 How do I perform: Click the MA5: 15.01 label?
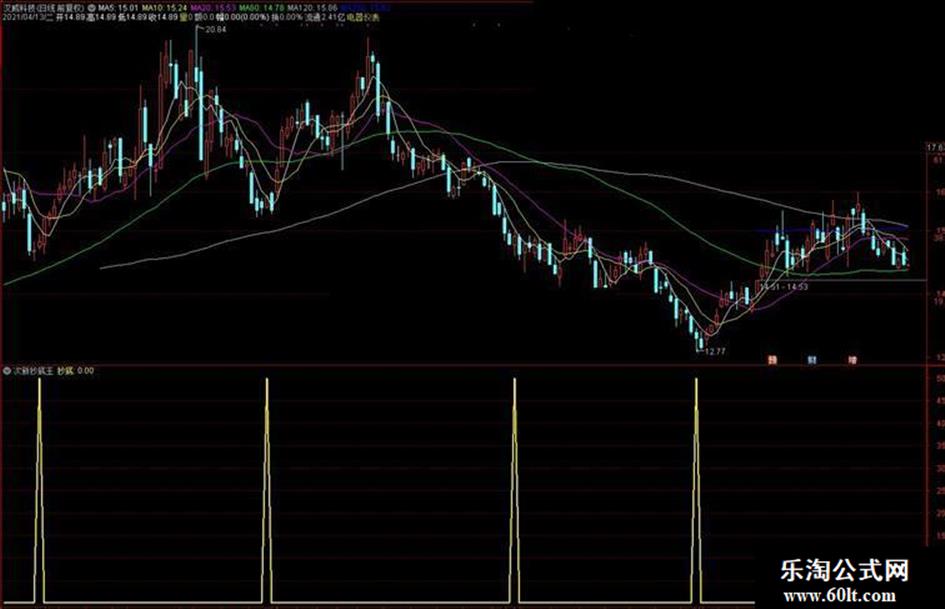(118, 8)
